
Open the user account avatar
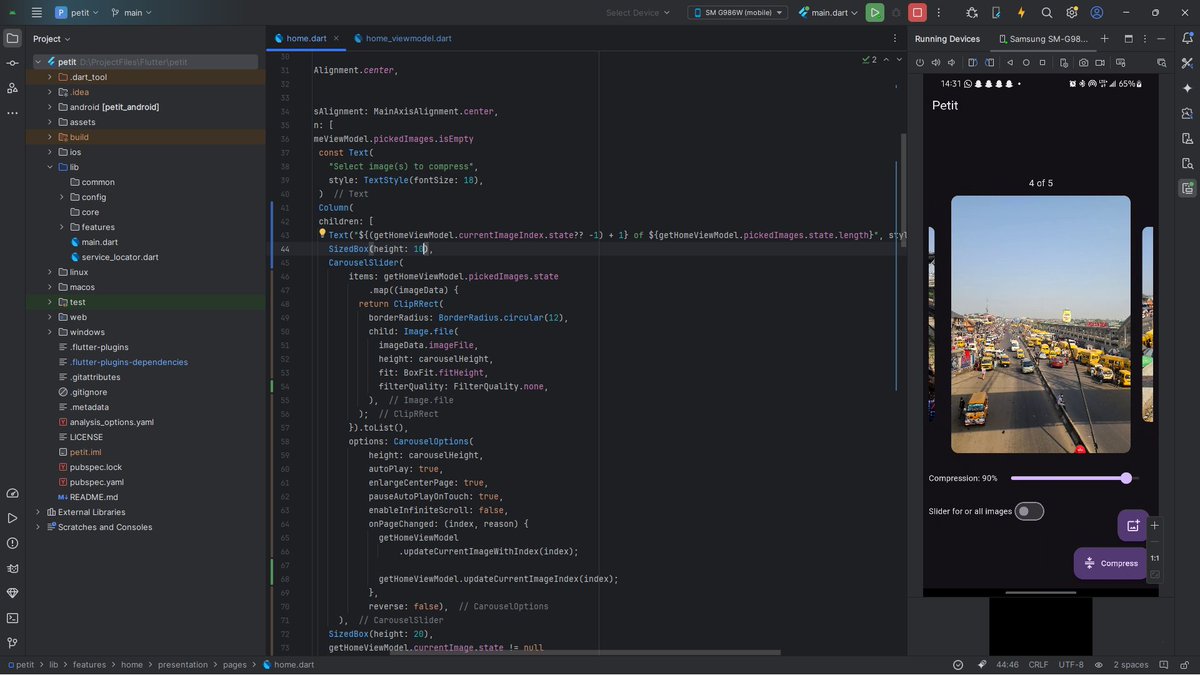pyautogui.click(x=1097, y=13)
